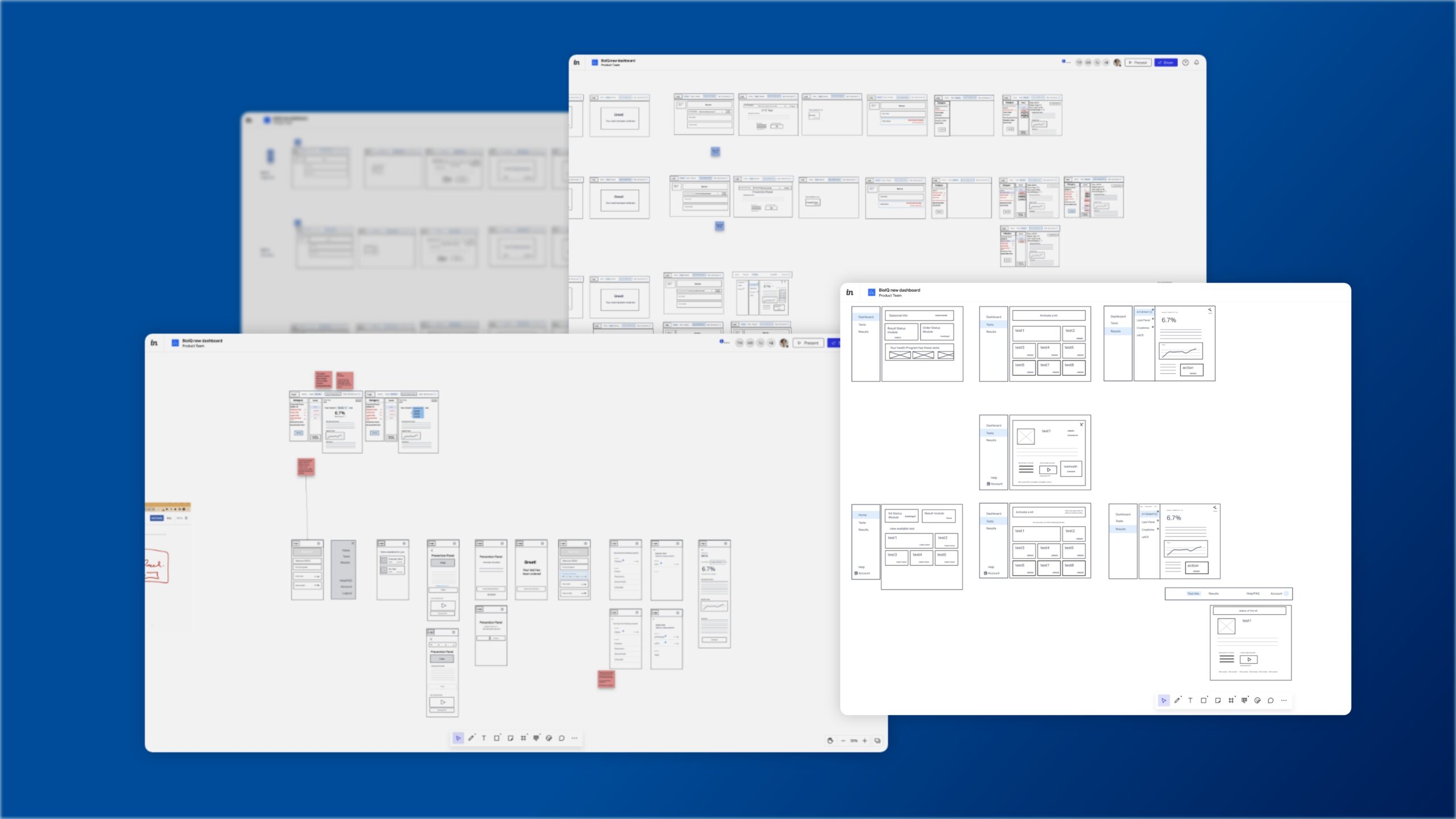1456x819 pixels.
Task: Click the blue document icon beside the right window title
Action: coord(871,292)
